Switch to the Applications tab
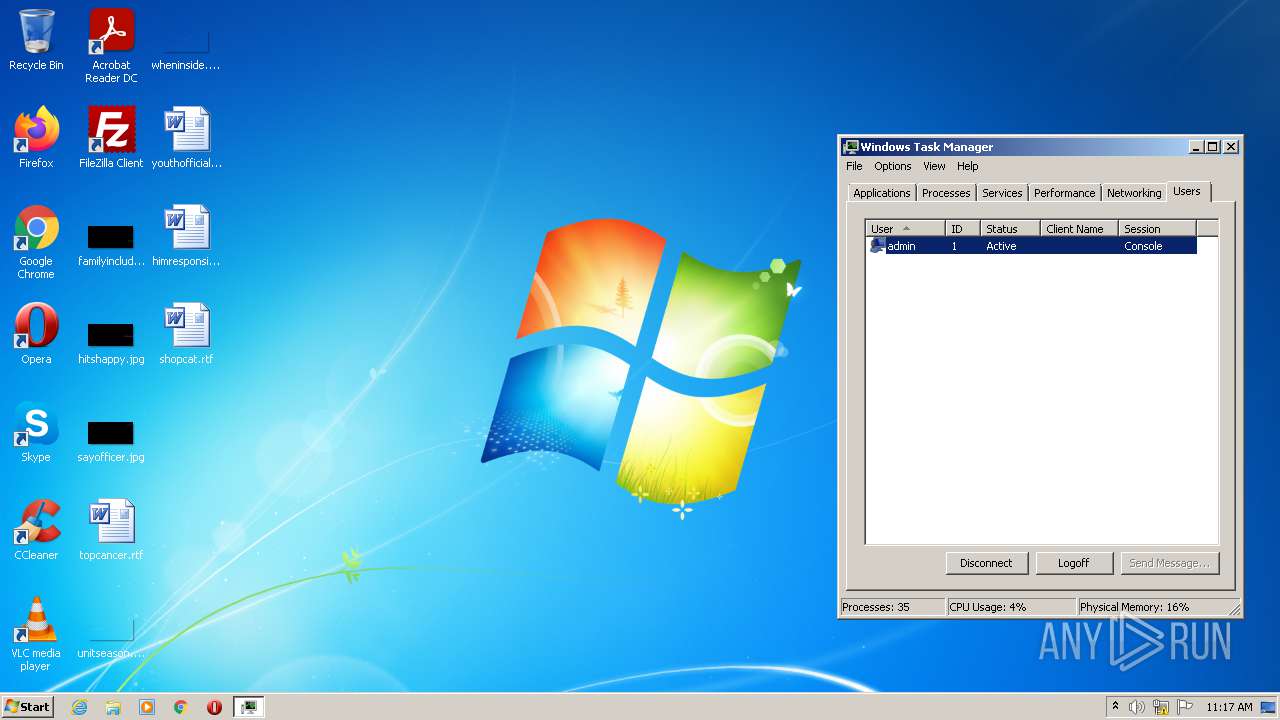 tap(881, 193)
